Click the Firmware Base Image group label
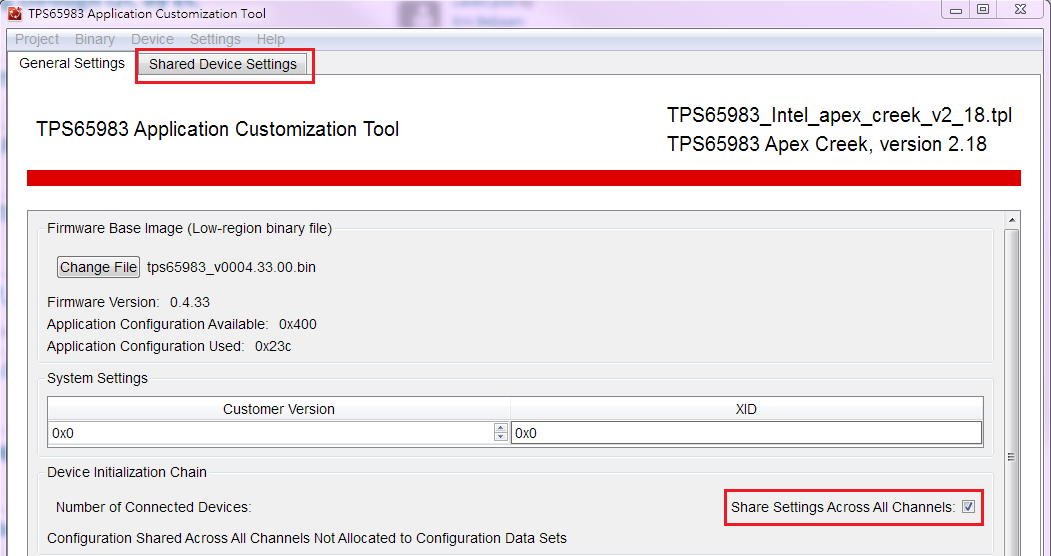The image size is (1051, 556). [190, 228]
